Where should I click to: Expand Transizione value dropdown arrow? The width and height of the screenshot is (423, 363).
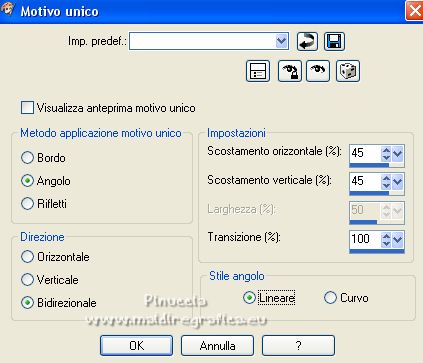398,240
